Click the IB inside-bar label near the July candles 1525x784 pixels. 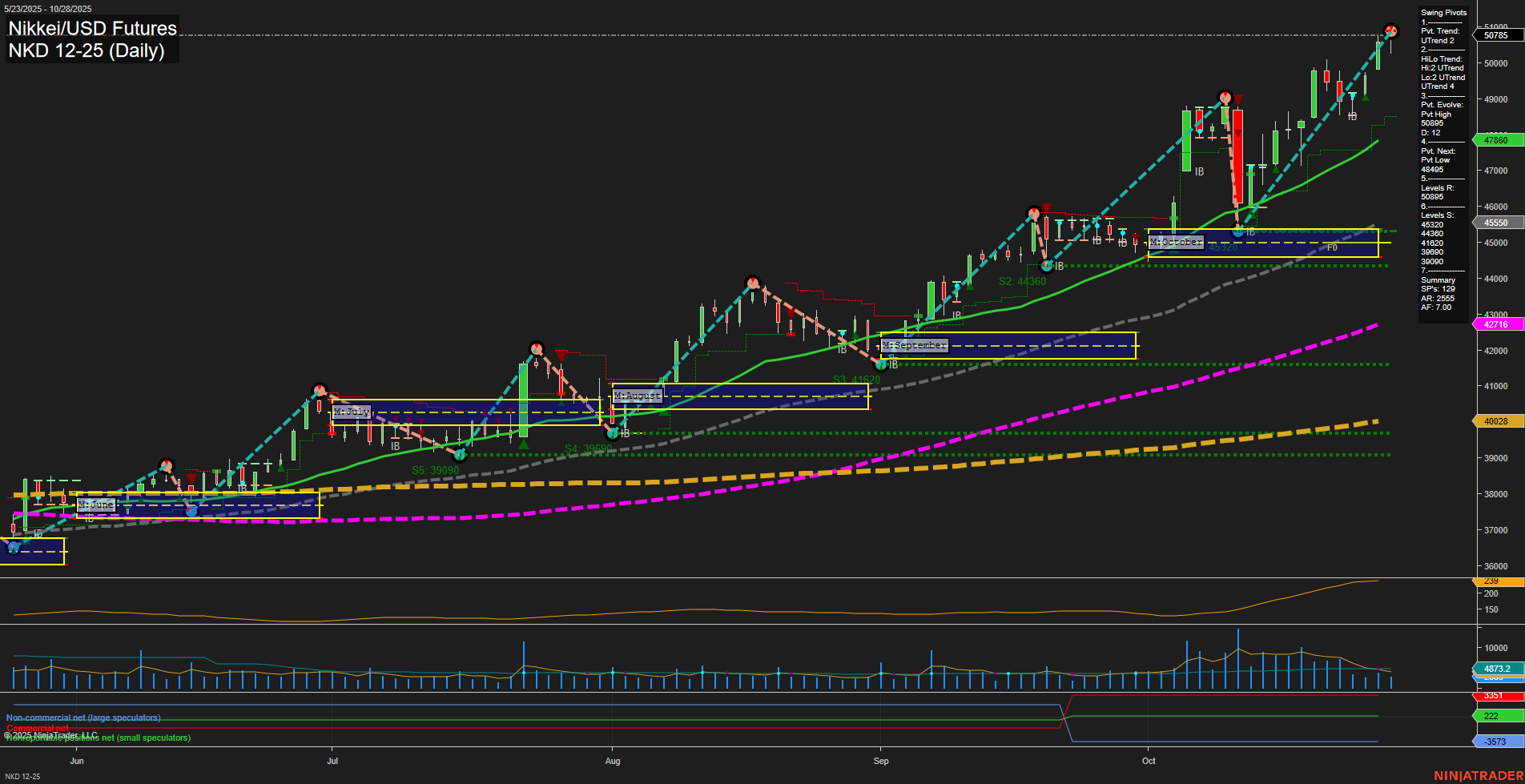click(396, 446)
